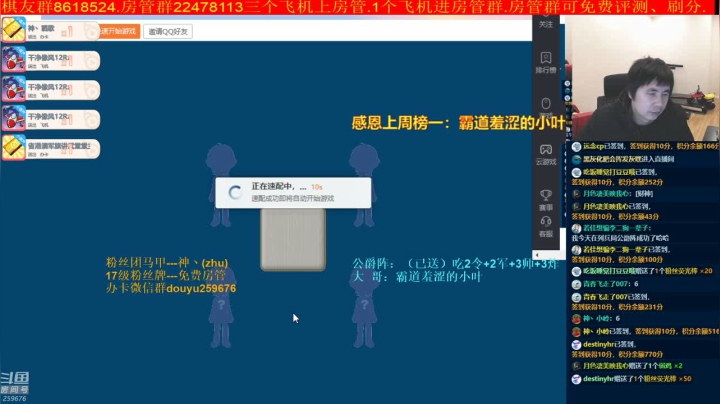Click avatar next to 黑灰化肥 chat message

(576, 159)
